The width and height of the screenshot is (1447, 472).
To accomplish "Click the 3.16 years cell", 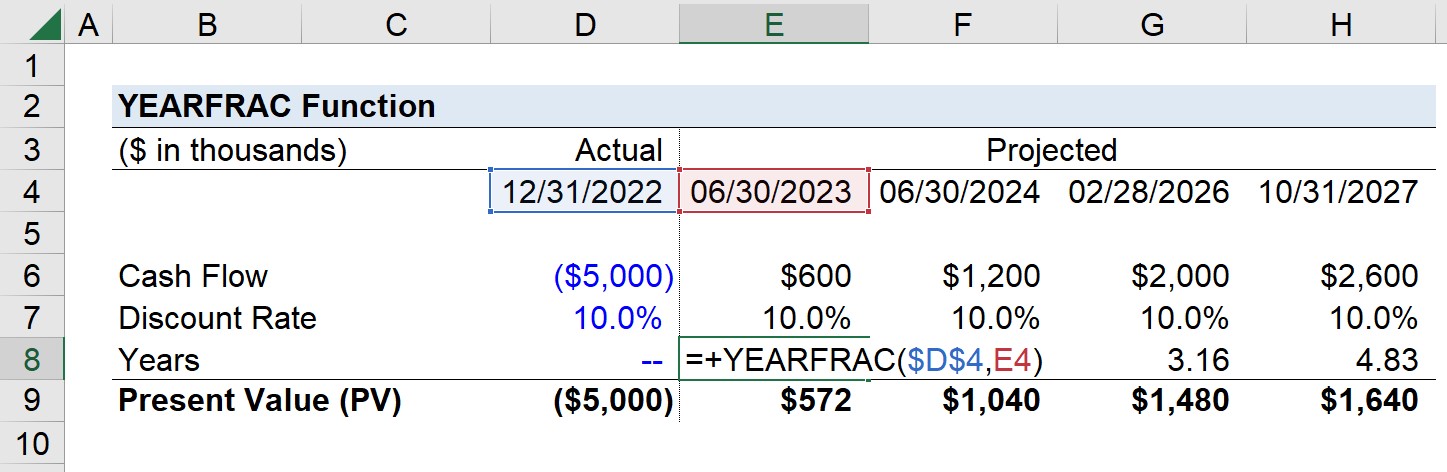I will click(x=1151, y=359).
